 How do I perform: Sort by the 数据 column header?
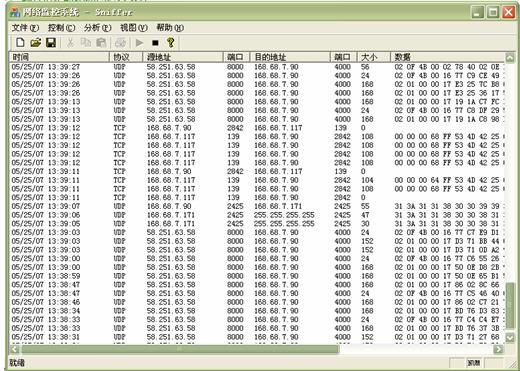[448, 57]
